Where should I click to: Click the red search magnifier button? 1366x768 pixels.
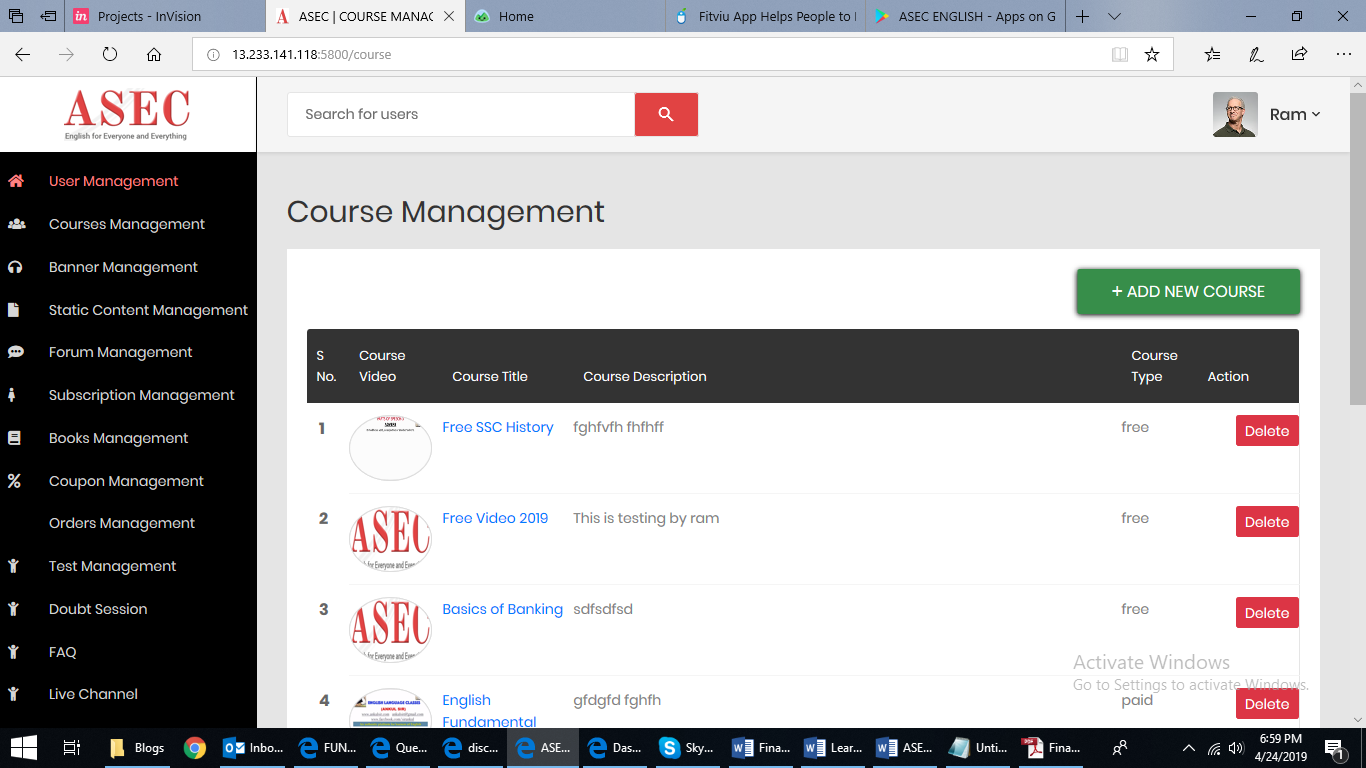tap(666, 114)
